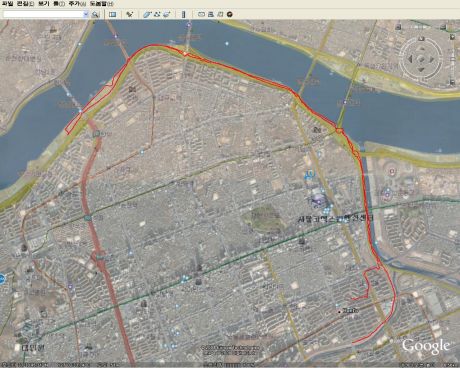Open the ruler measurement tool

(x=183, y=14)
